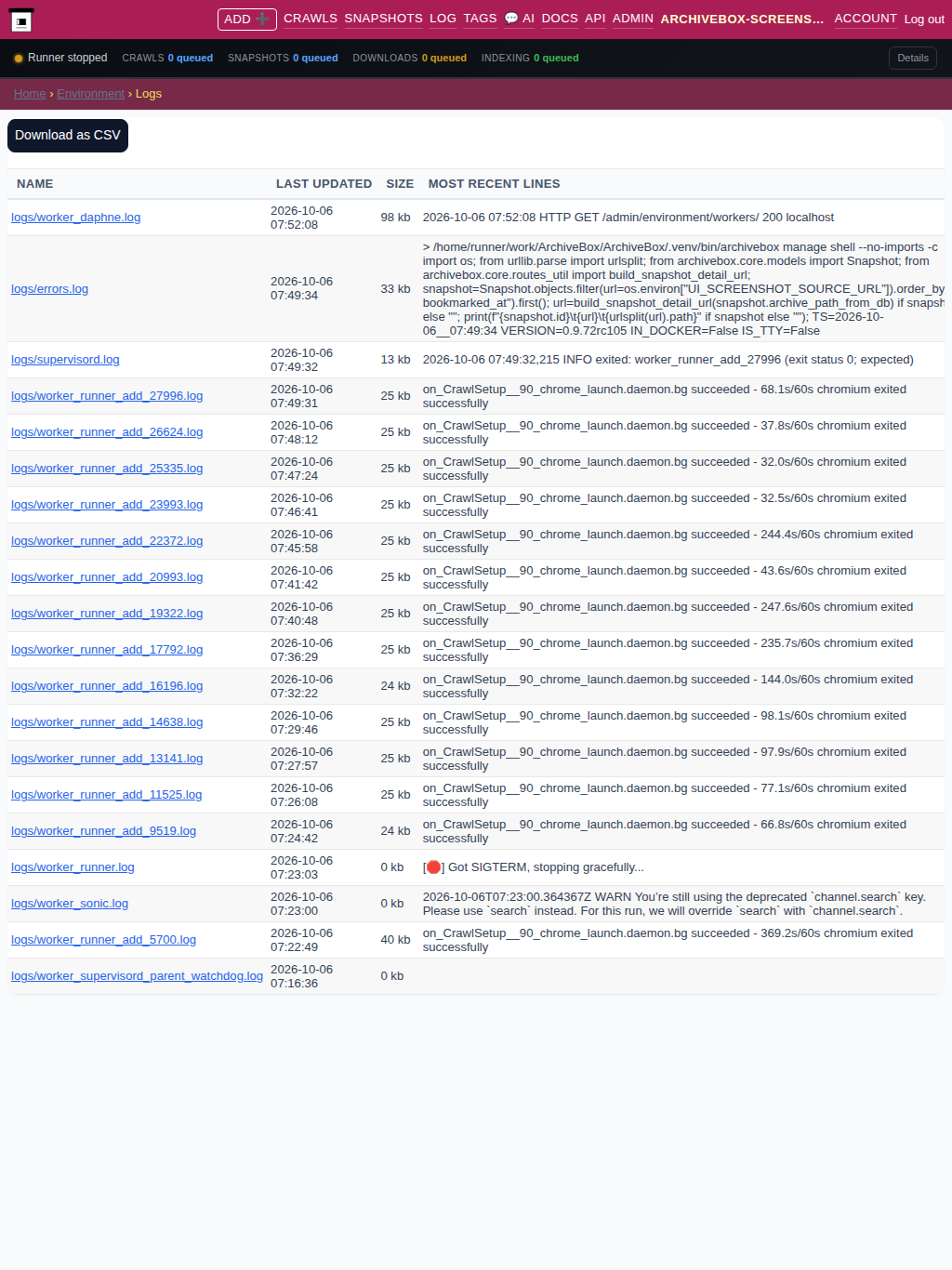The width and height of the screenshot is (952, 1270).
Task: Open logs/worker_runner.log
Action: [x=73, y=867]
